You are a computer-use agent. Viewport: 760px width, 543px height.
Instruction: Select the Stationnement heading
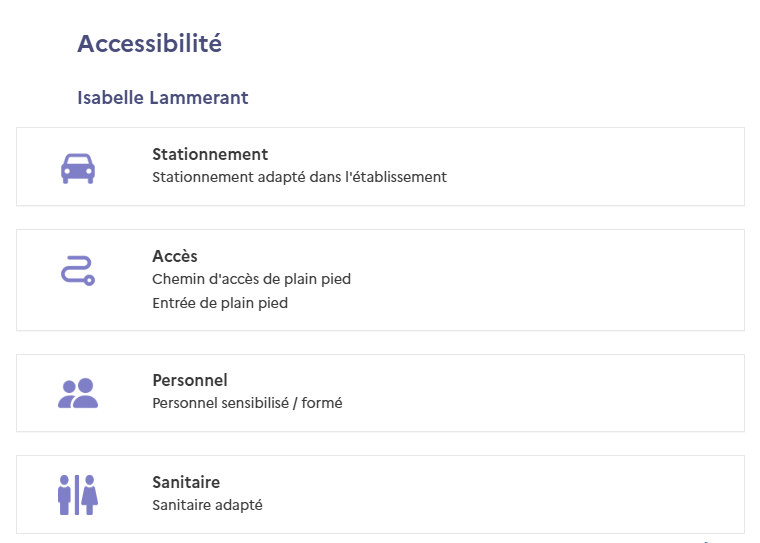pos(210,154)
